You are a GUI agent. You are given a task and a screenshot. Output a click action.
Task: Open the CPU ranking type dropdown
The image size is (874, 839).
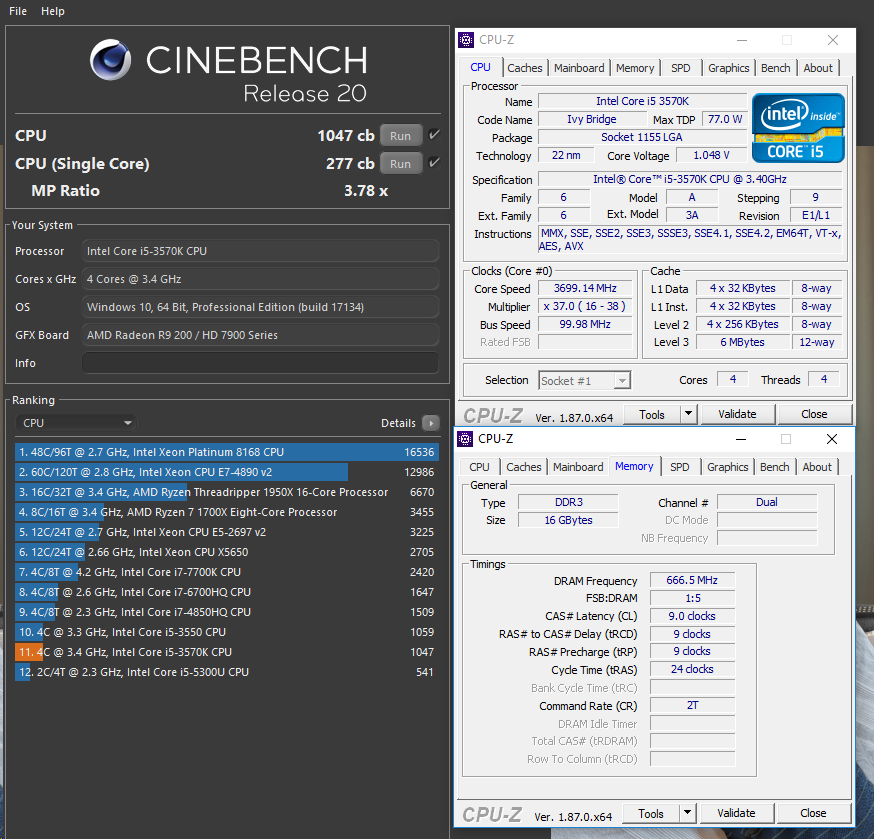[x=76, y=423]
